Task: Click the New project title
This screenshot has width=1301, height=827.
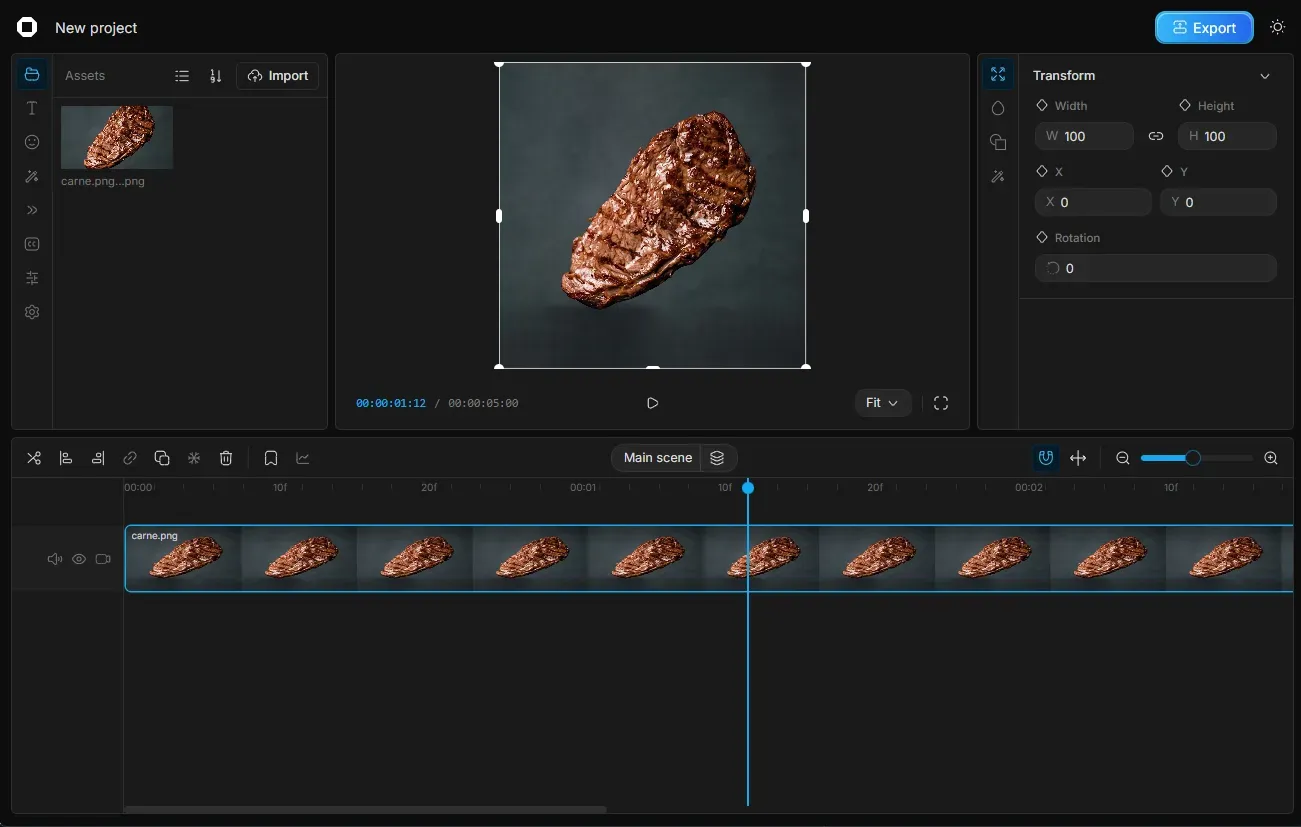Action: pos(96,28)
